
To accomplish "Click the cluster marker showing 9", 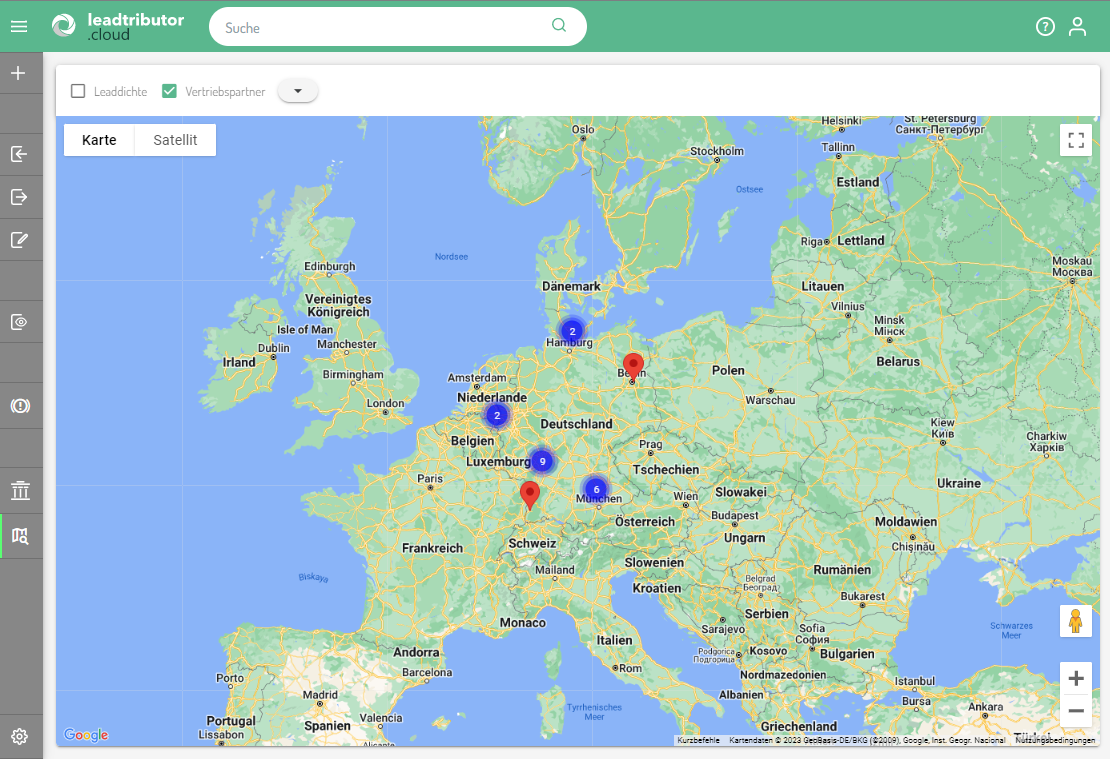I will click(541, 461).
